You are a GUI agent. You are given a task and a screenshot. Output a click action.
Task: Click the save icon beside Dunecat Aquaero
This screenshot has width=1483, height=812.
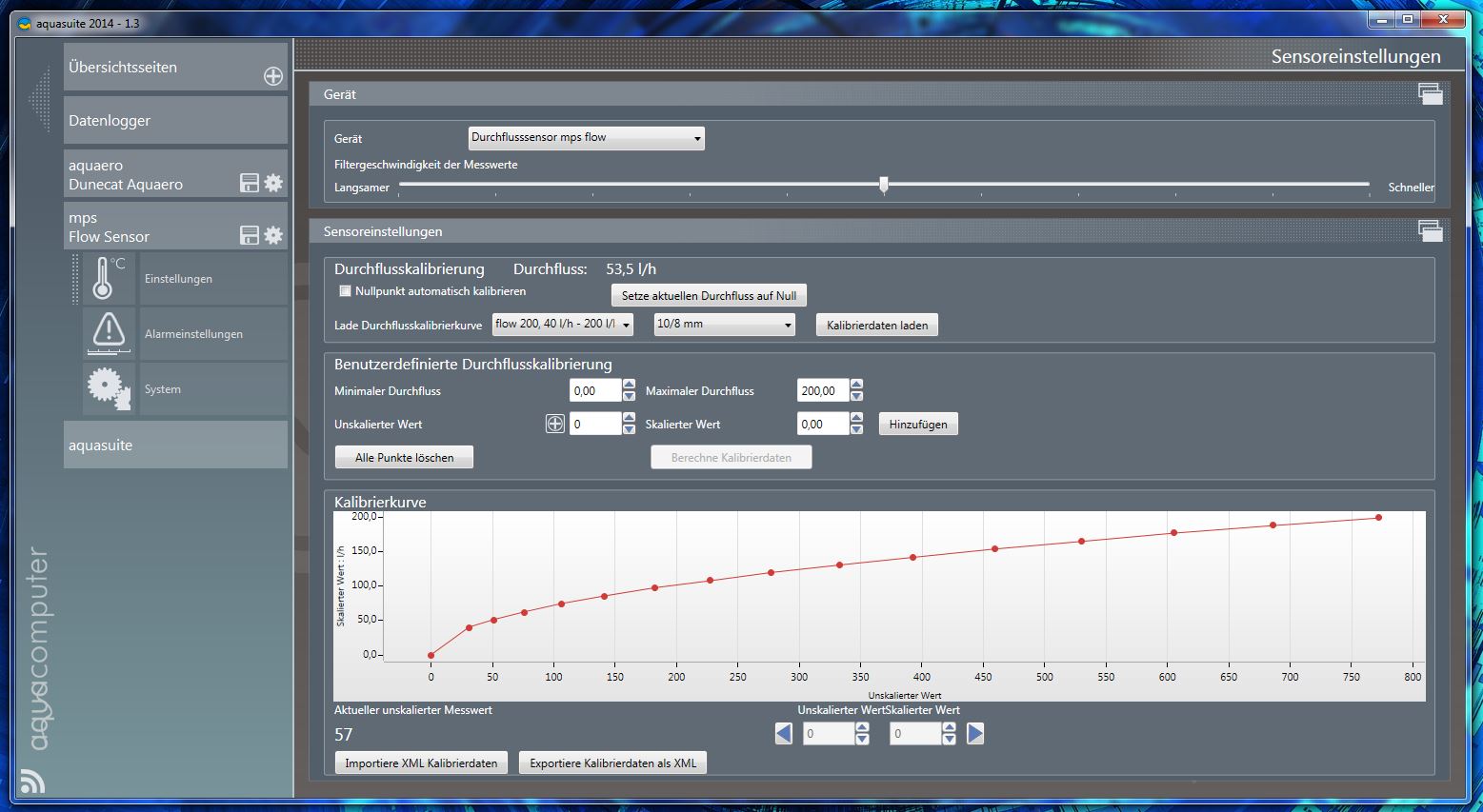point(249,183)
